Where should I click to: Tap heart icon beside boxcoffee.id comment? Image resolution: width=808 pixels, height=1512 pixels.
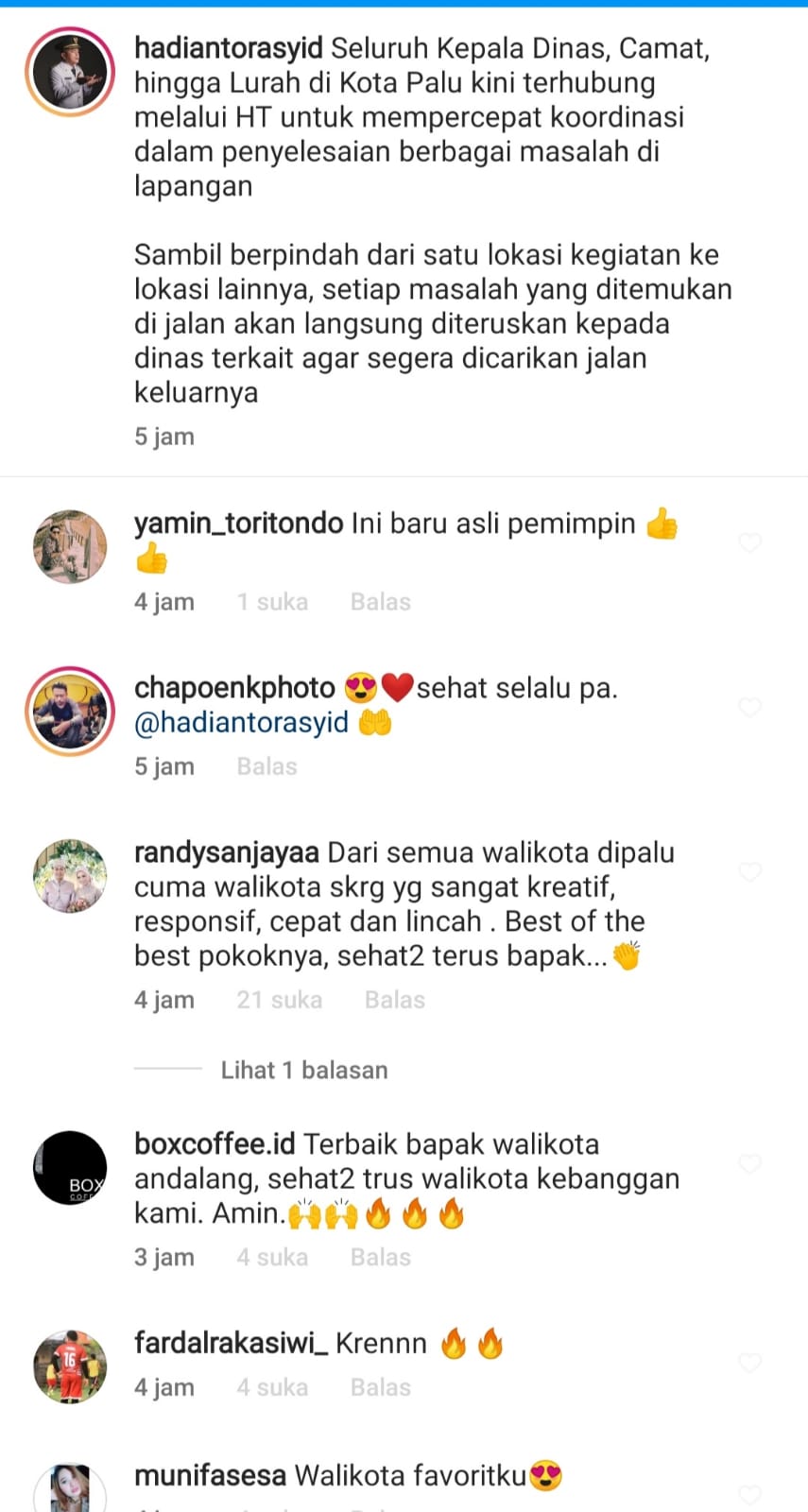[749, 1163]
